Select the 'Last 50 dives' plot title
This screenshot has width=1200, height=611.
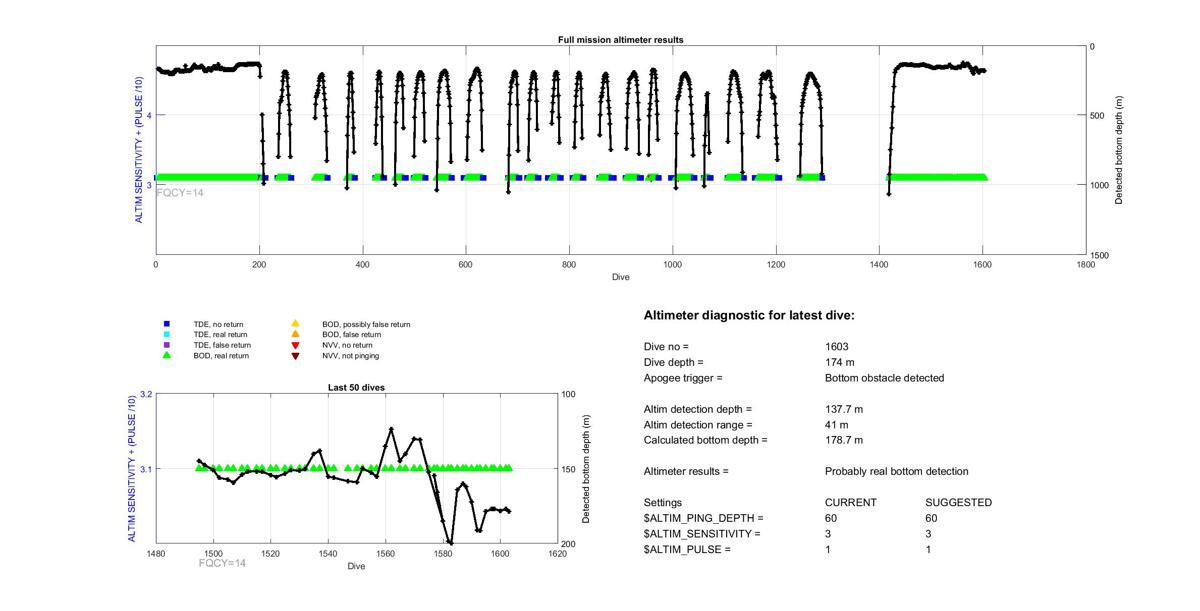357,387
